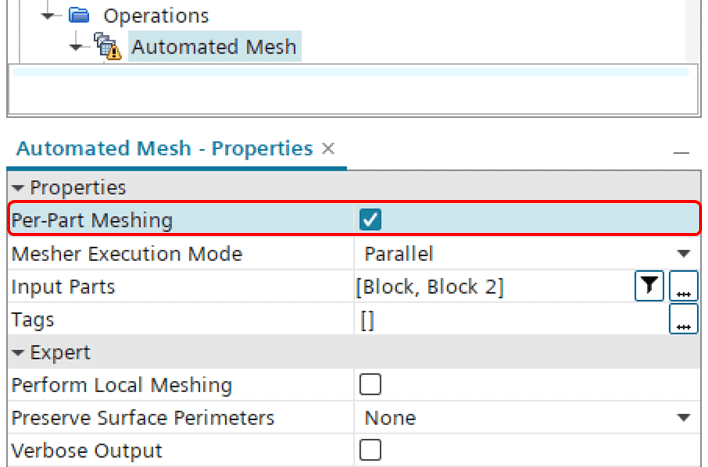Open the Input Parts ellipsis editor button
The width and height of the screenshot is (708, 467).
pos(683,286)
